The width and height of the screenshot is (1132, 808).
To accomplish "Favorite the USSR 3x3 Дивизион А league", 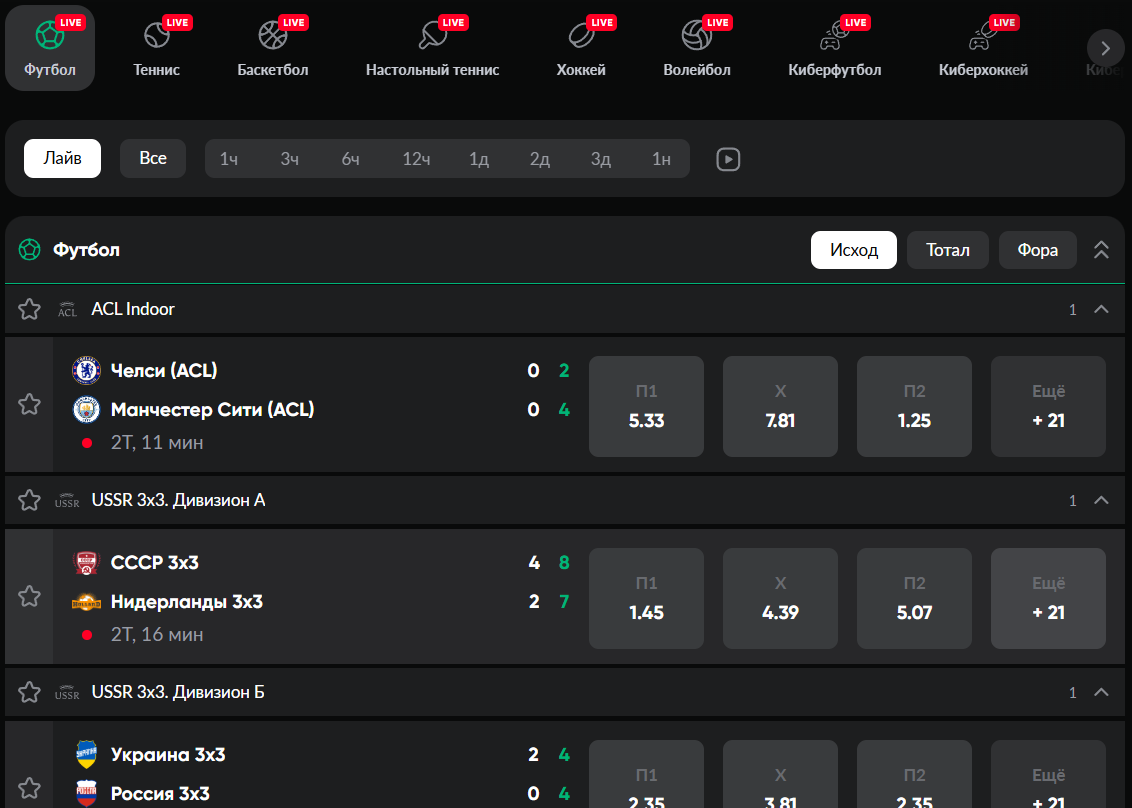I will point(30,500).
